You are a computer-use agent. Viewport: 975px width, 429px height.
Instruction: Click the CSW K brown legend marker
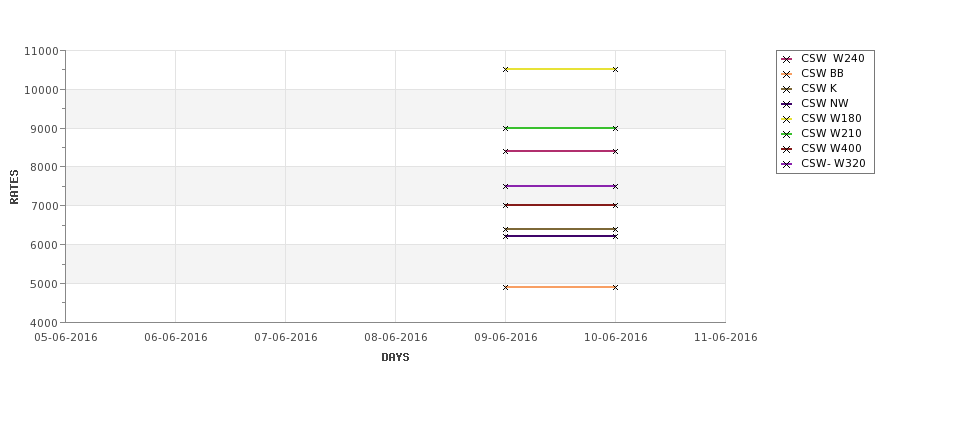[786, 89]
